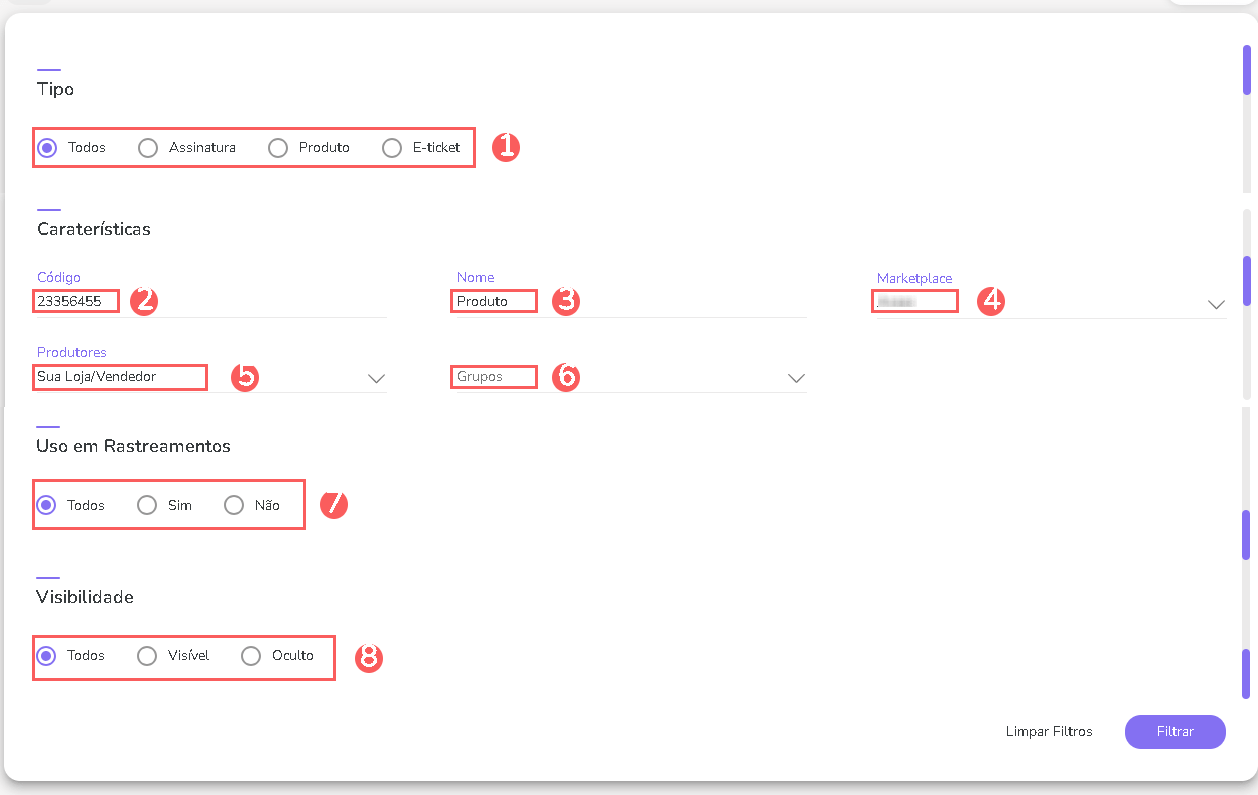Select Todos under Tipo

[x=47, y=148]
